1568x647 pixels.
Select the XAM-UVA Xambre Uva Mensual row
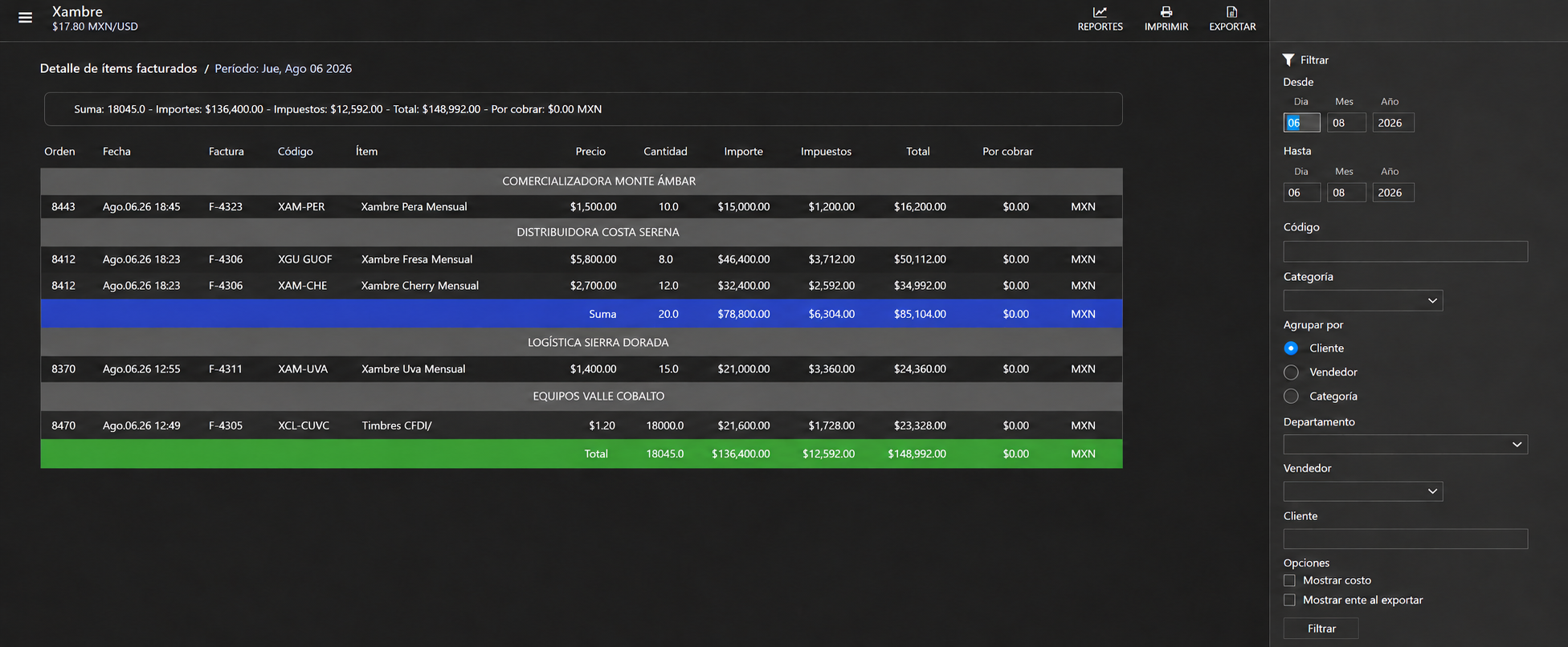[x=582, y=369]
